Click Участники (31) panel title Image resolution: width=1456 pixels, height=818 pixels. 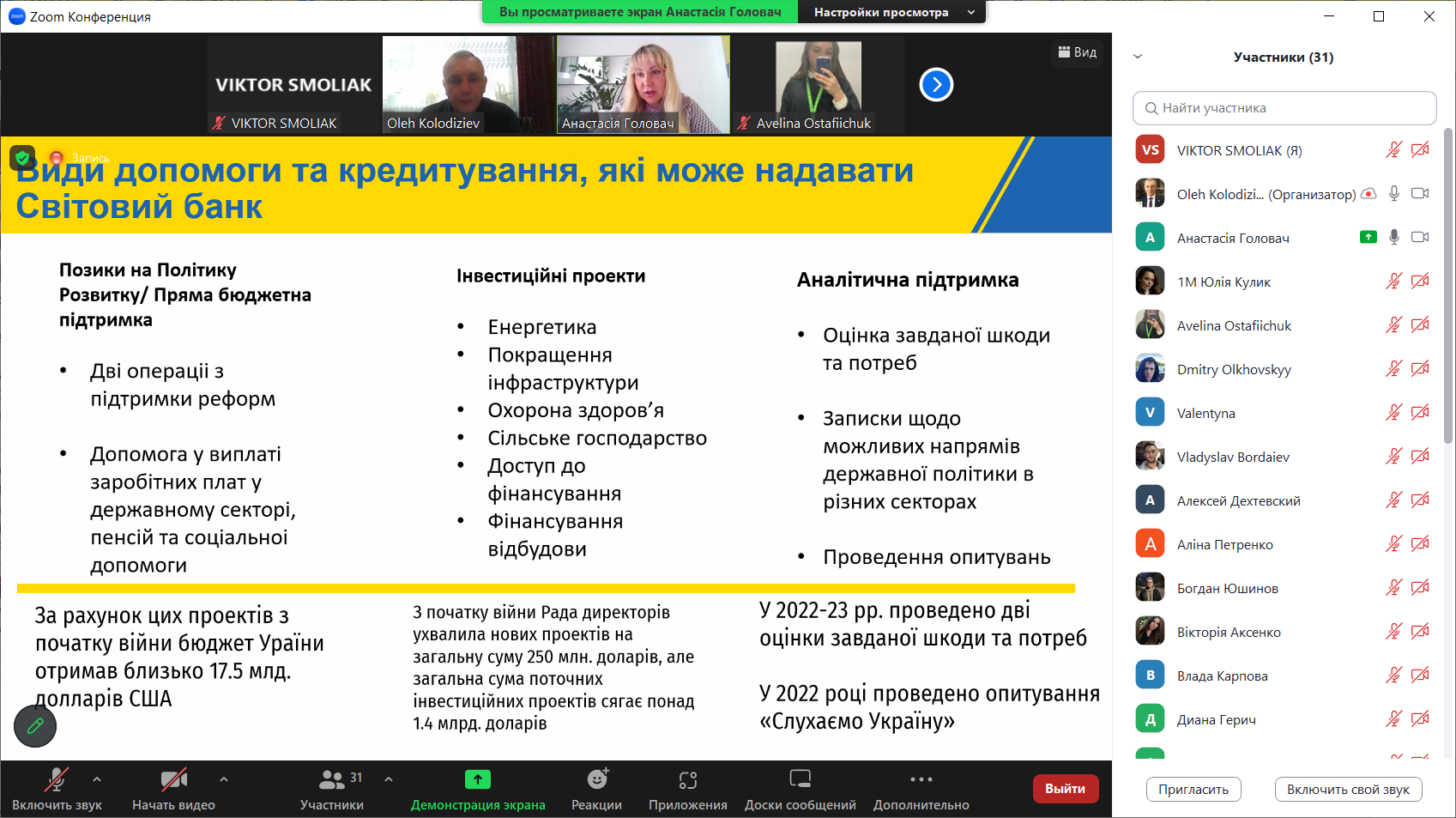(1284, 57)
